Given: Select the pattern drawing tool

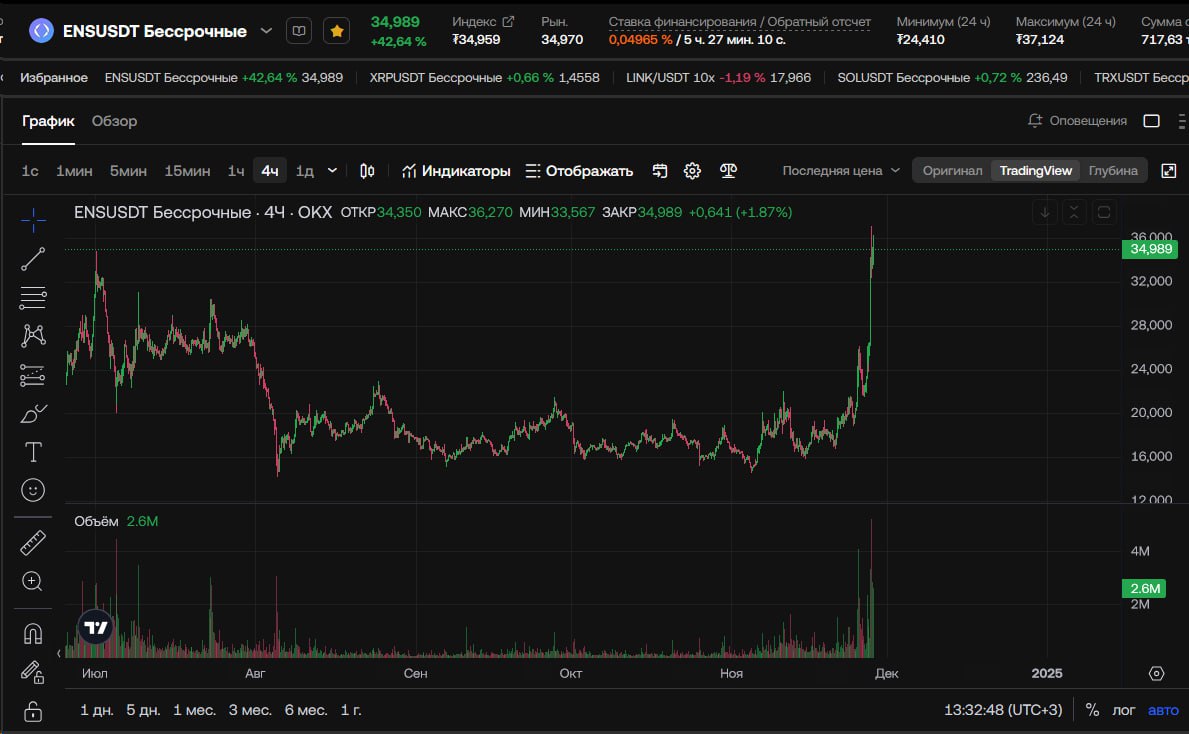Looking at the screenshot, I should point(33,336).
